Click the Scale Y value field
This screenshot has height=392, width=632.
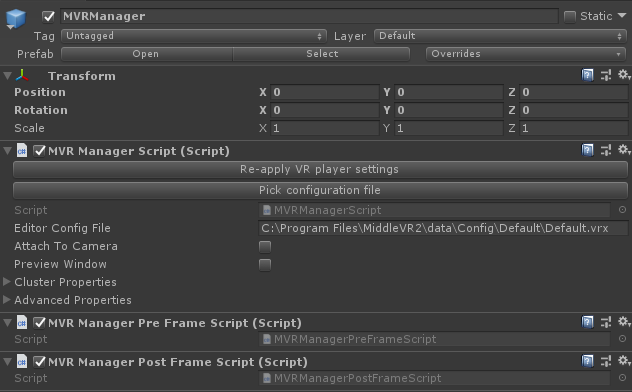tap(449, 128)
